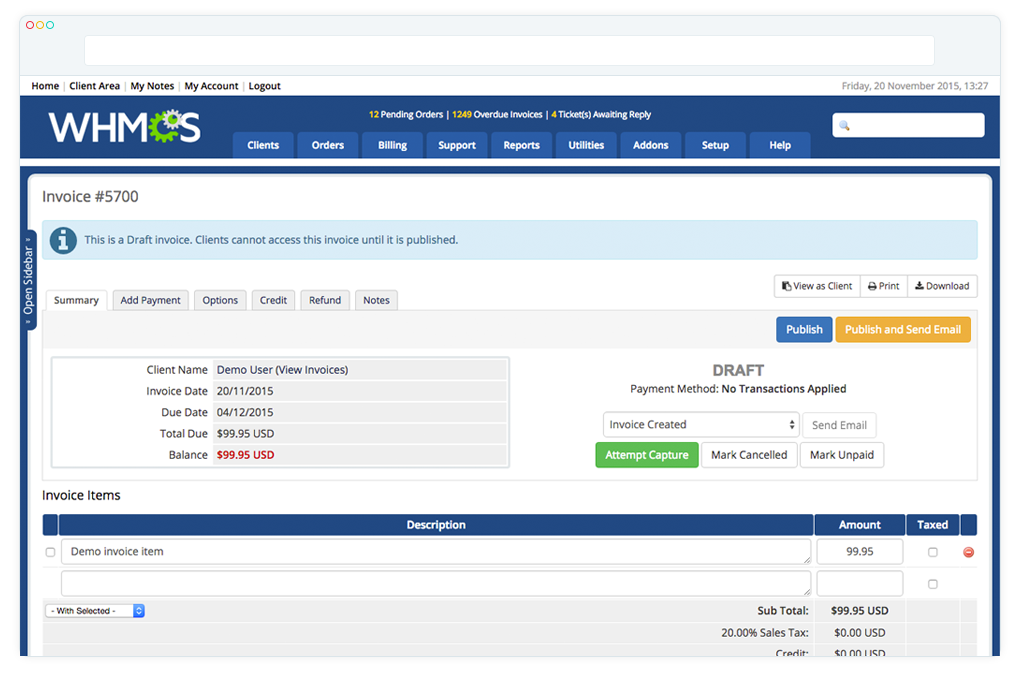Delete Demo invoice item with red remove icon
The height and width of the screenshot is (676, 1020).
tap(968, 552)
